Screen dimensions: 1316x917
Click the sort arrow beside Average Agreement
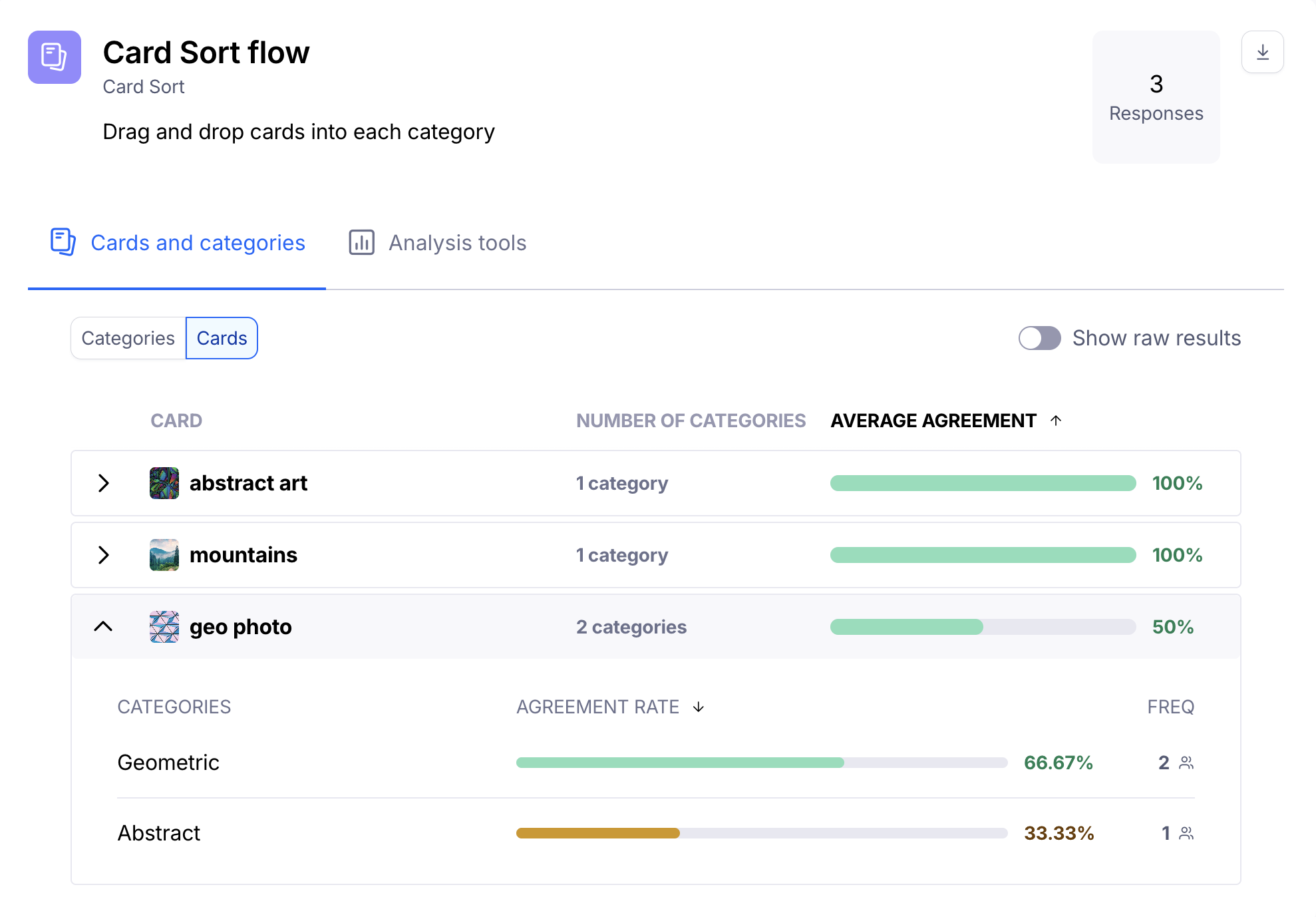pos(1056,421)
